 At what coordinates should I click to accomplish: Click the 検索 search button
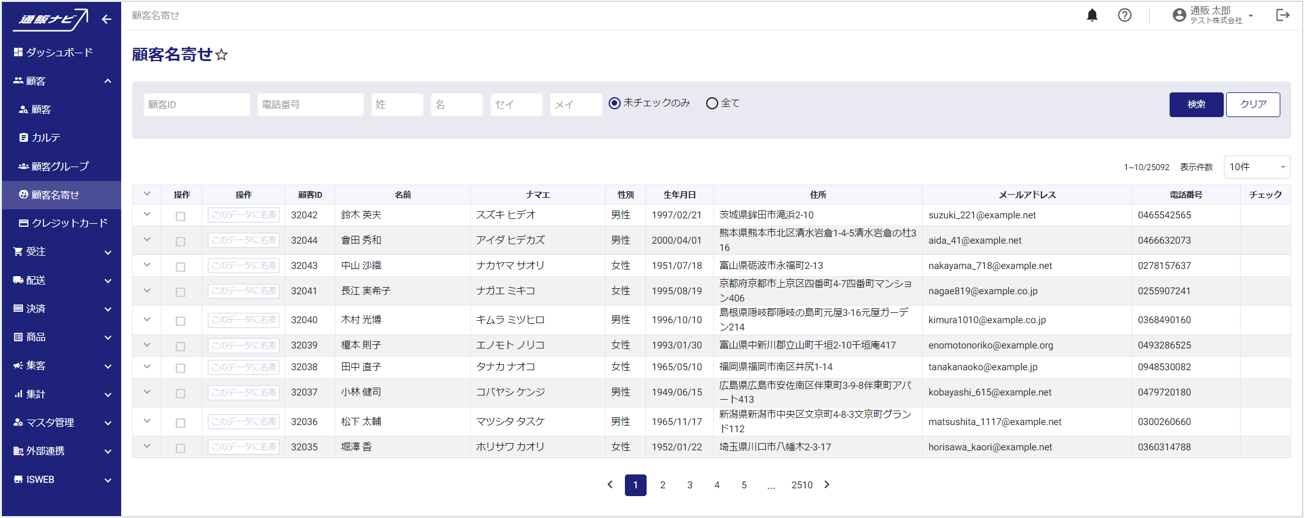coord(1196,104)
